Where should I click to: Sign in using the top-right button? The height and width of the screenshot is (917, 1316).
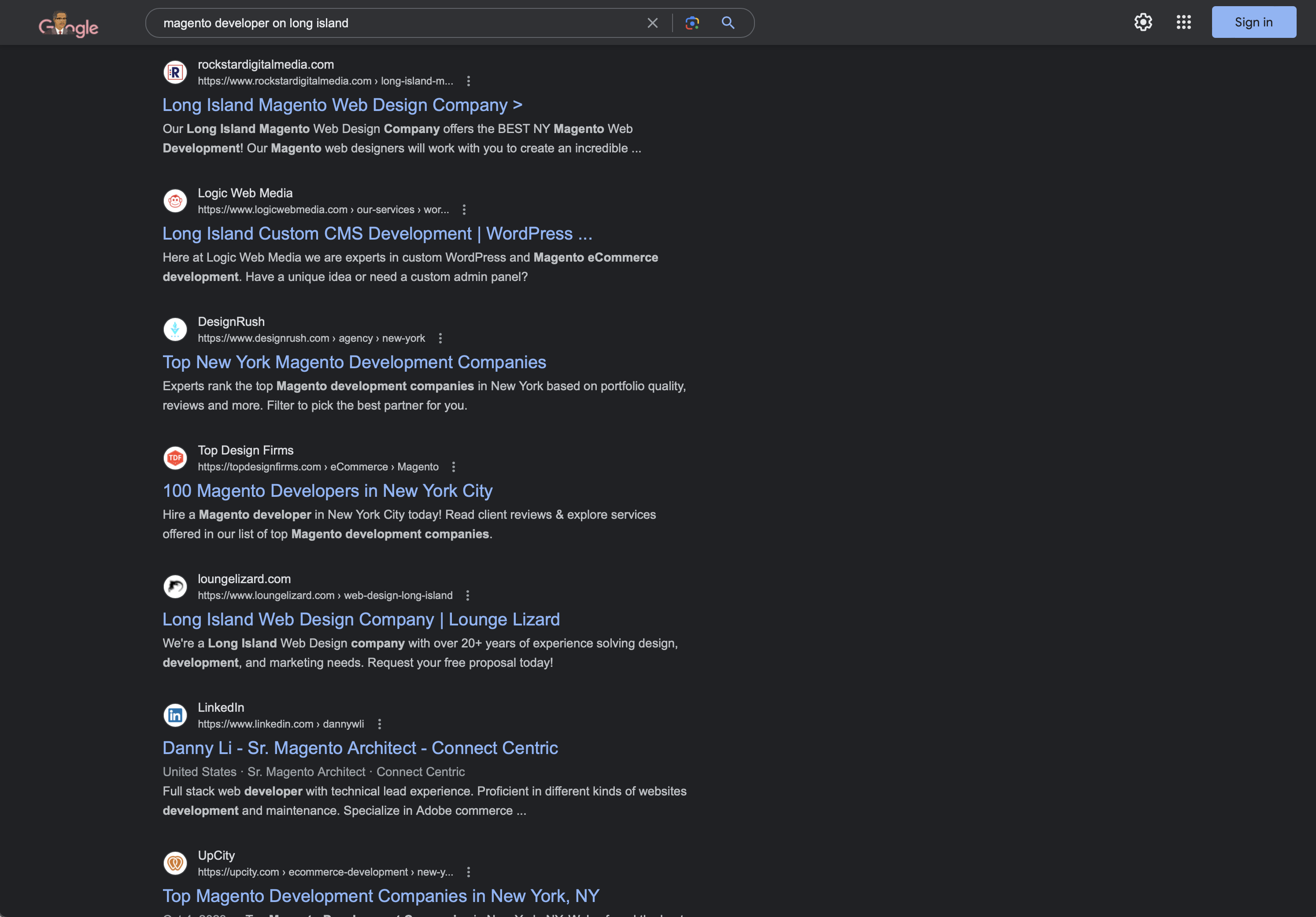click(x=1253, y=22)
